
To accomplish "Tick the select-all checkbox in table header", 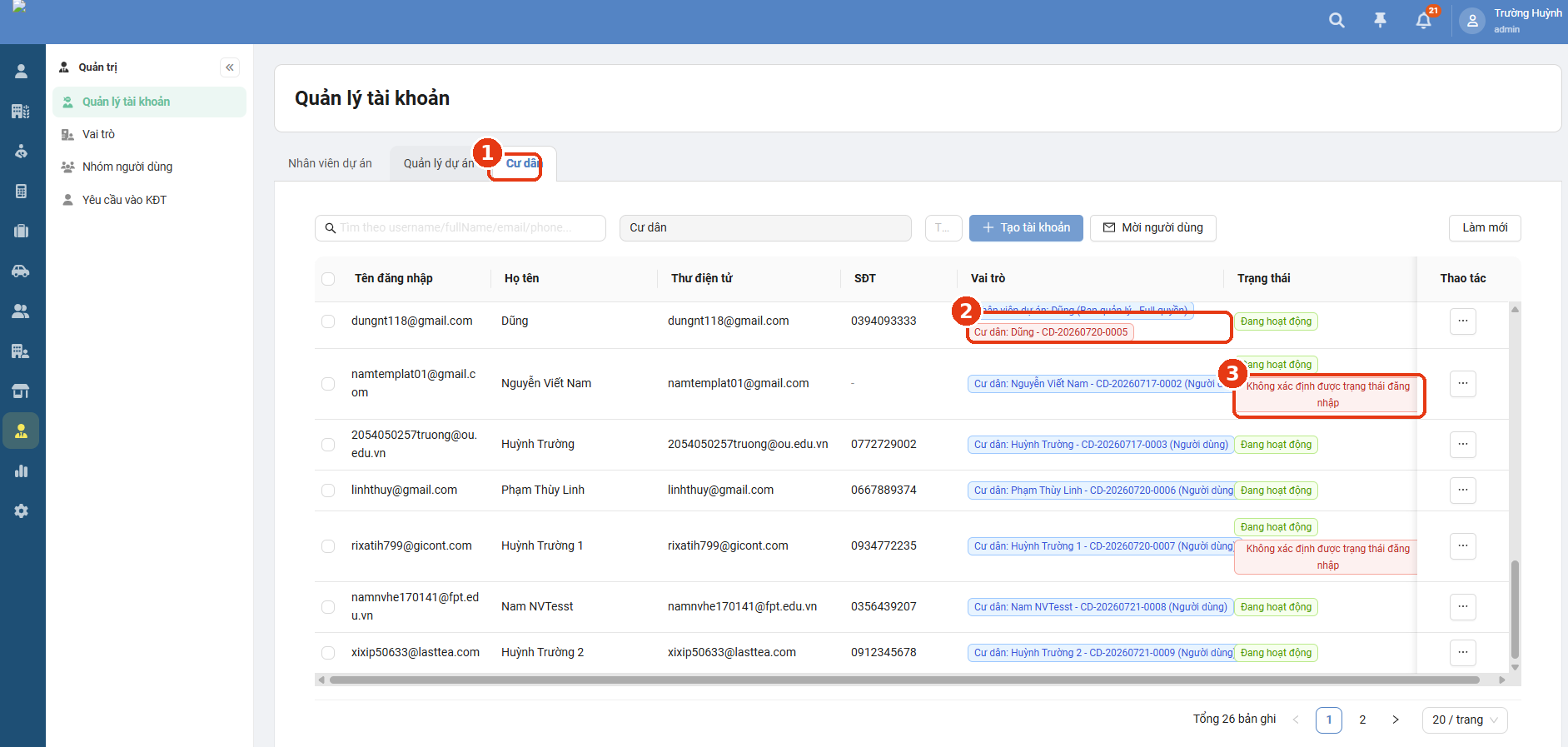I will 328,279.
